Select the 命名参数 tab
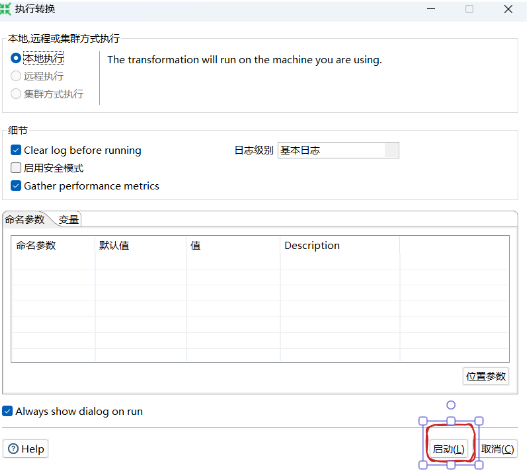Viewport: 530px width, 471px height. click(25, 219)
